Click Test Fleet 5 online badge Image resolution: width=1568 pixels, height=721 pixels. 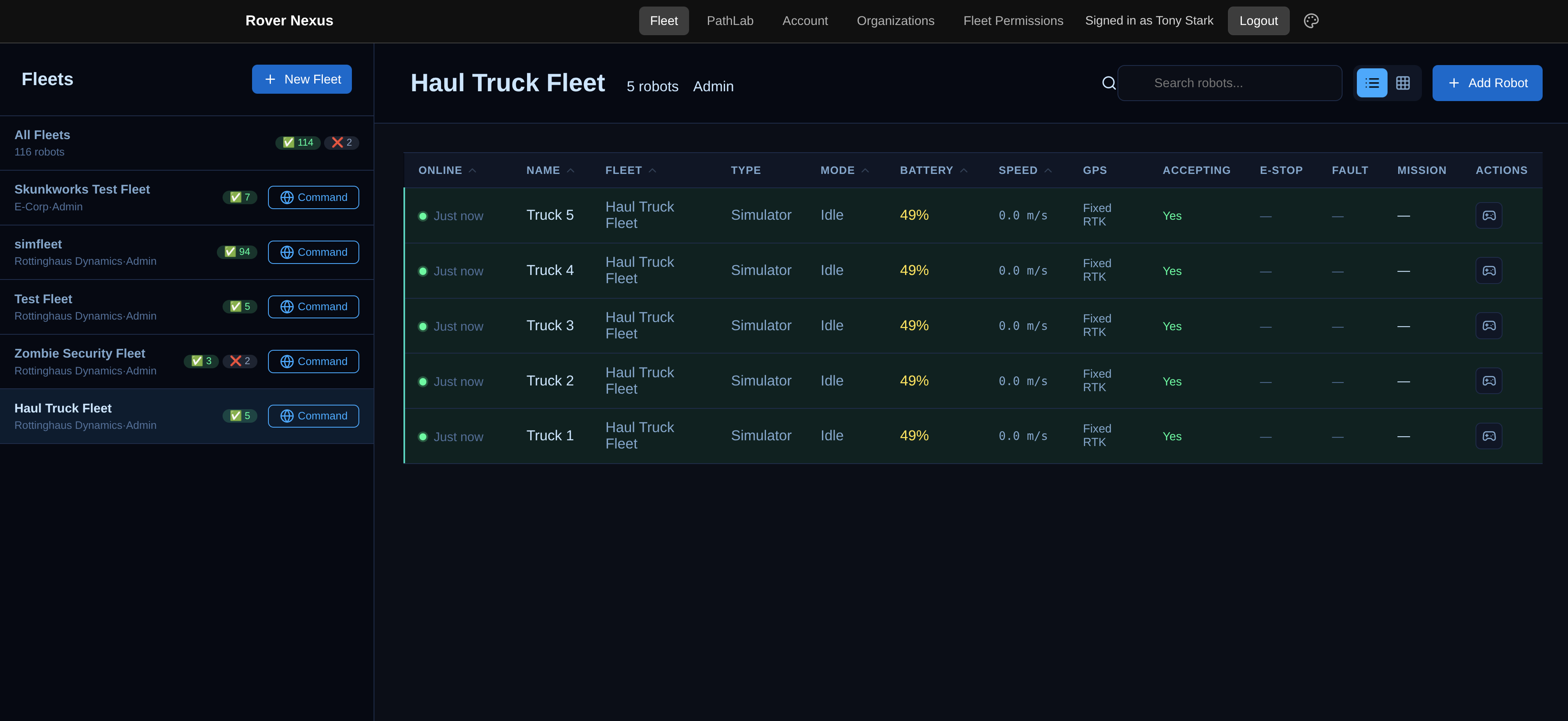tap(240, 306)
